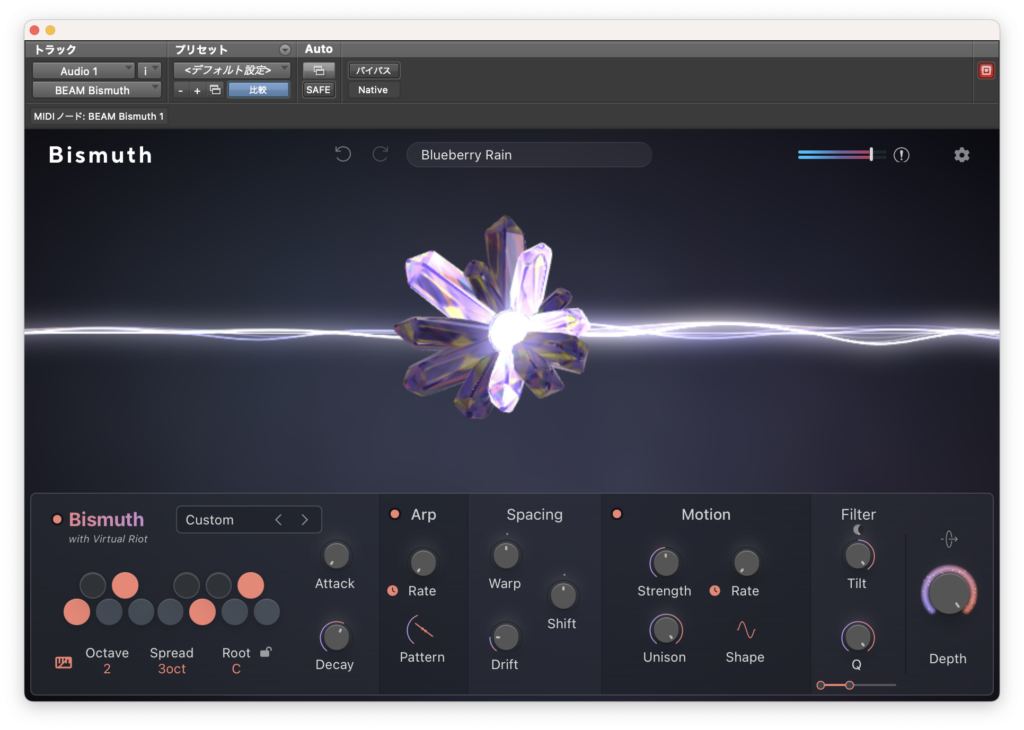Open the Blueberry Rain preset browser
1024x730 pixels.
[x=529, y=155]
